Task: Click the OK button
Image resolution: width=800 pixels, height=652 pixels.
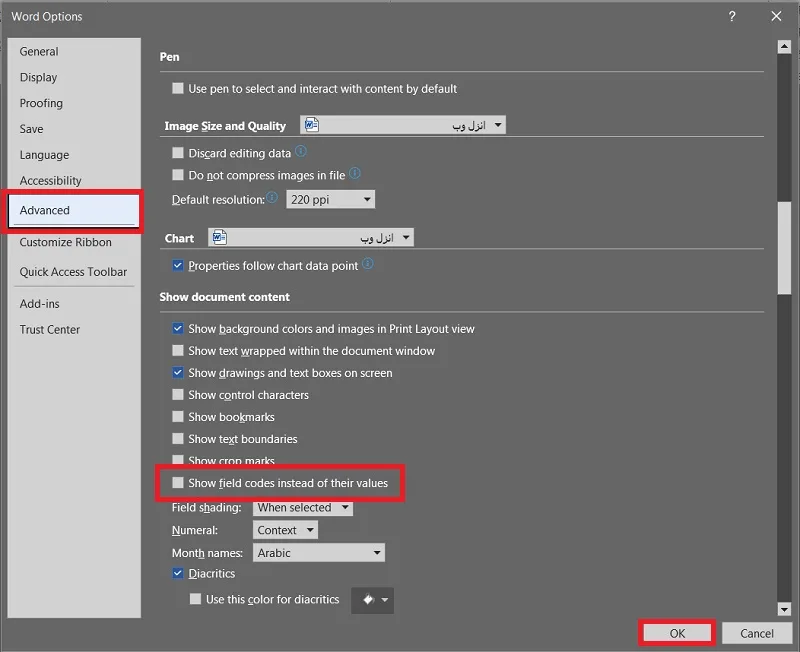Action: pos(677,633)
